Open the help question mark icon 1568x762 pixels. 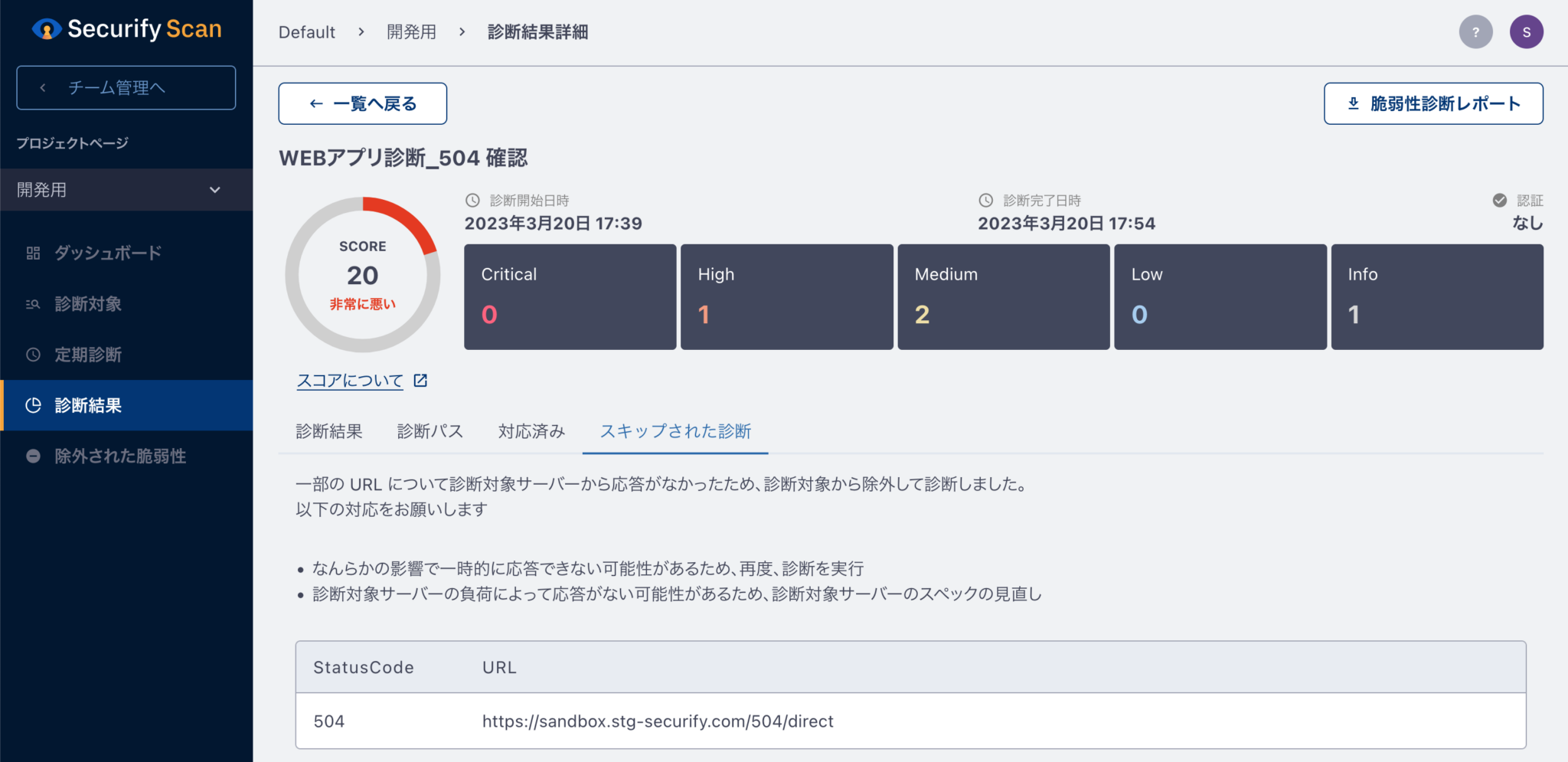coord(1476,31)
